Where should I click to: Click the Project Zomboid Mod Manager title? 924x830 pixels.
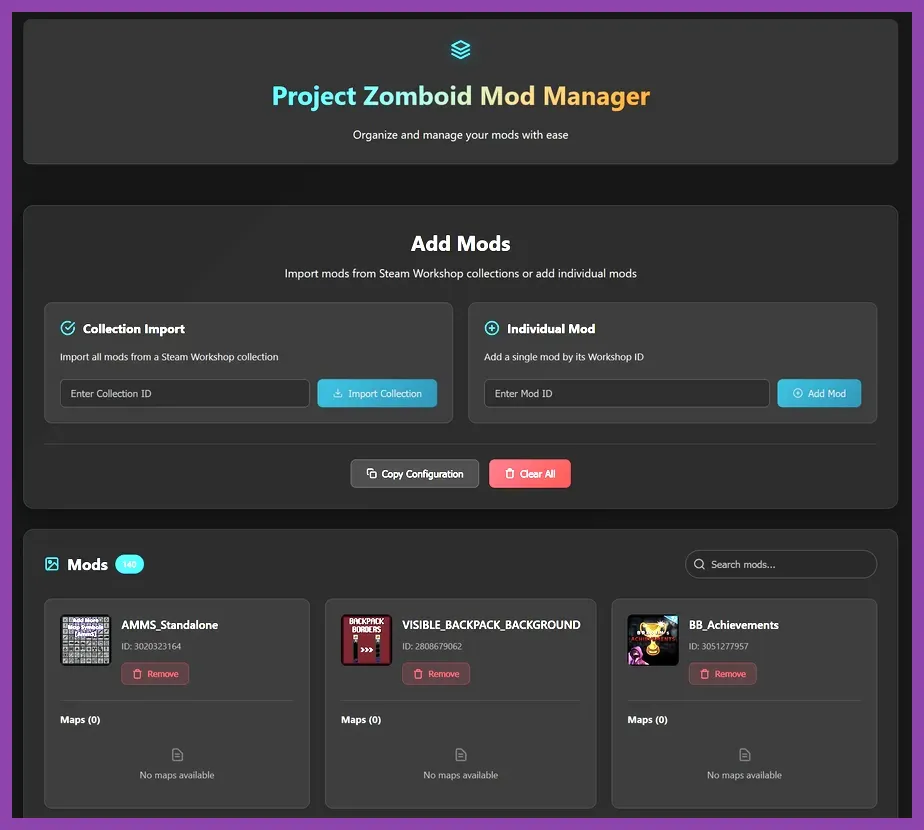click(461, 96)
